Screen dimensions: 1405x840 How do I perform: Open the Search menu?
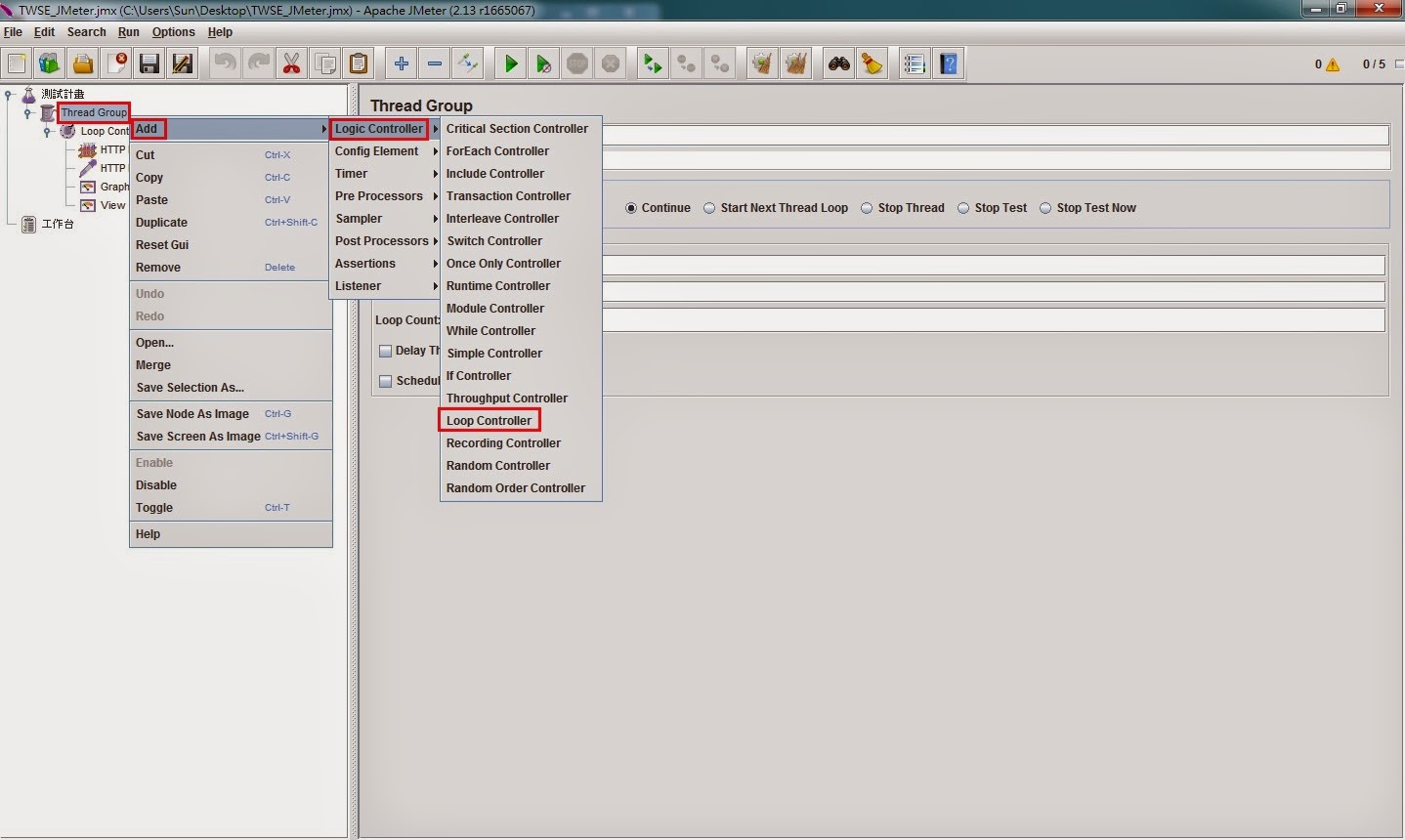coord(86,32)
